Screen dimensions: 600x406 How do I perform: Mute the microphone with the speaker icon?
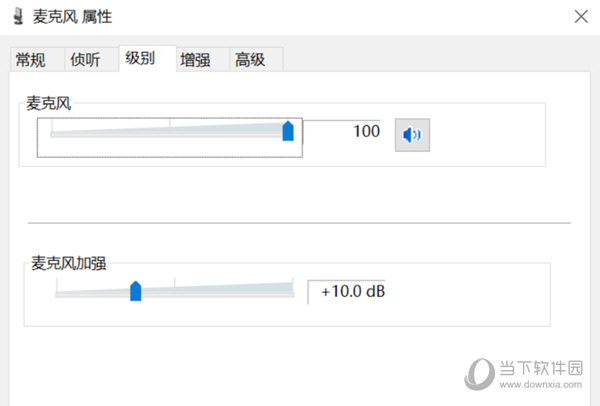coord(412,135)
